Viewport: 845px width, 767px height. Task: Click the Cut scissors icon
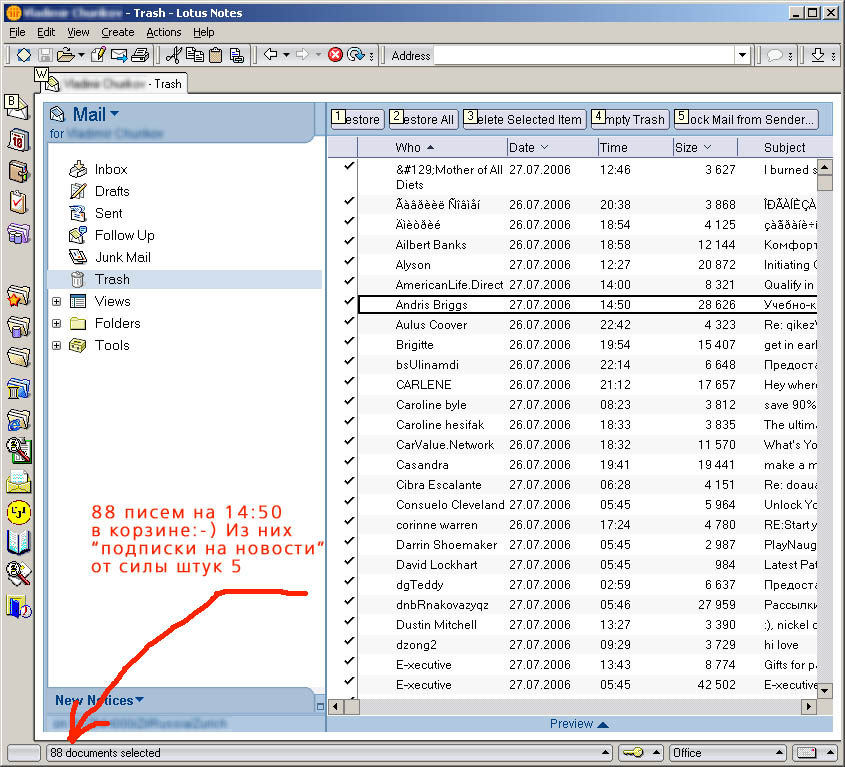(174, 55)
